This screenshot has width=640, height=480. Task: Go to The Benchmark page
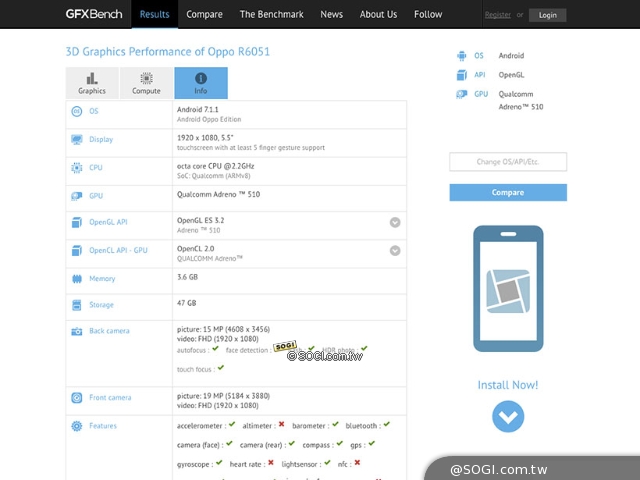271,15
